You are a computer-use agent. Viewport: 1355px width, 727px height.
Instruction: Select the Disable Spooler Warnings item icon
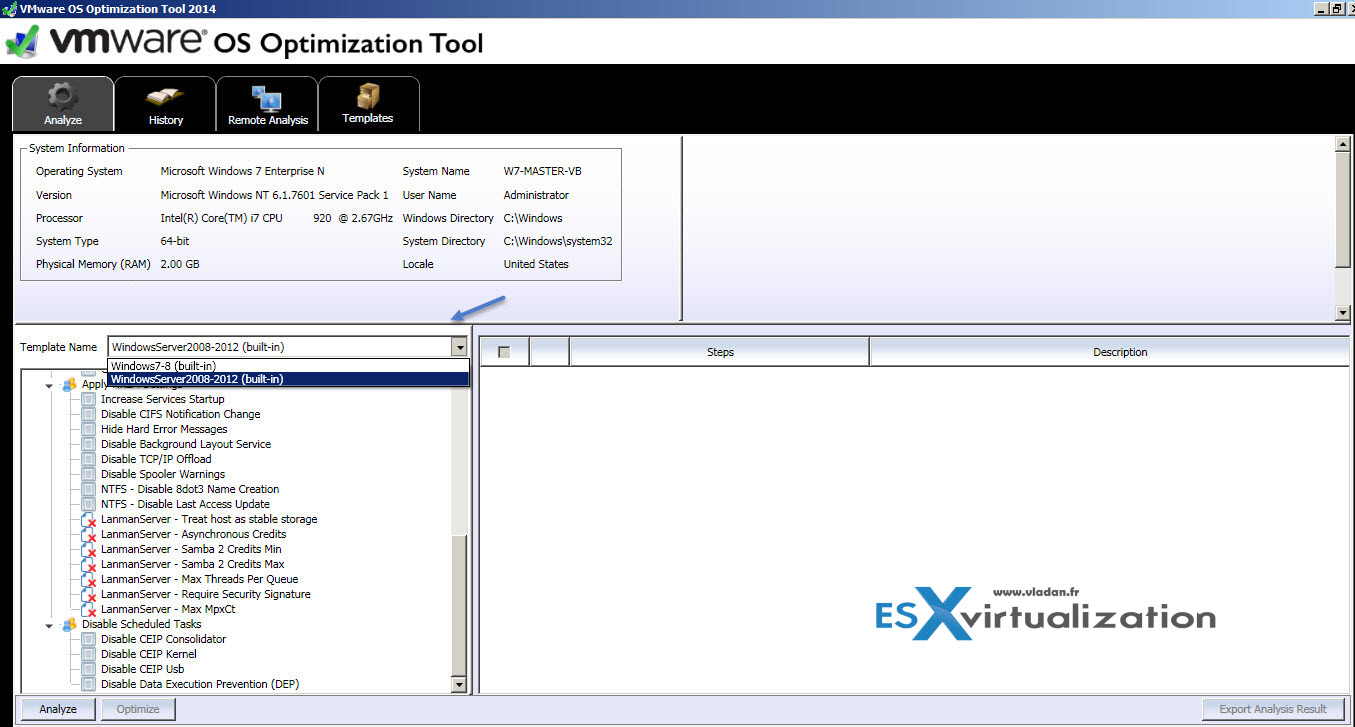pos(88,474)
